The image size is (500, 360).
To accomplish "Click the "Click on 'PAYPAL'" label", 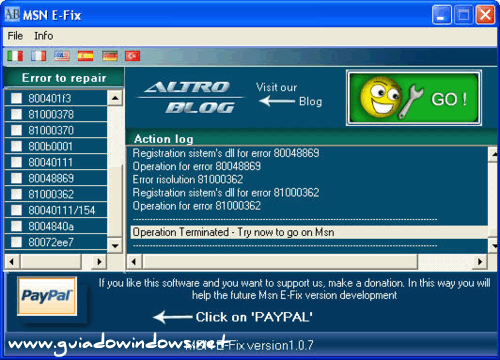I will click(254, 317).
